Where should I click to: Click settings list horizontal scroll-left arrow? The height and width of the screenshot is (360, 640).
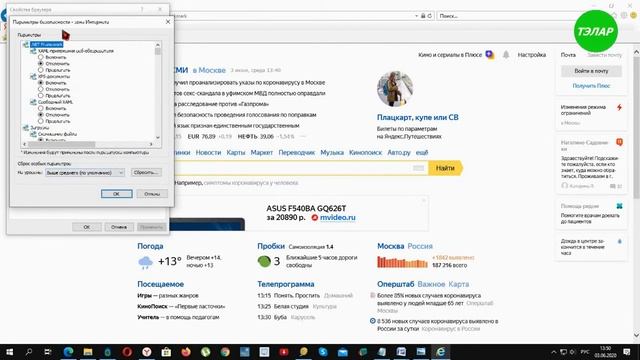(24, 144)
